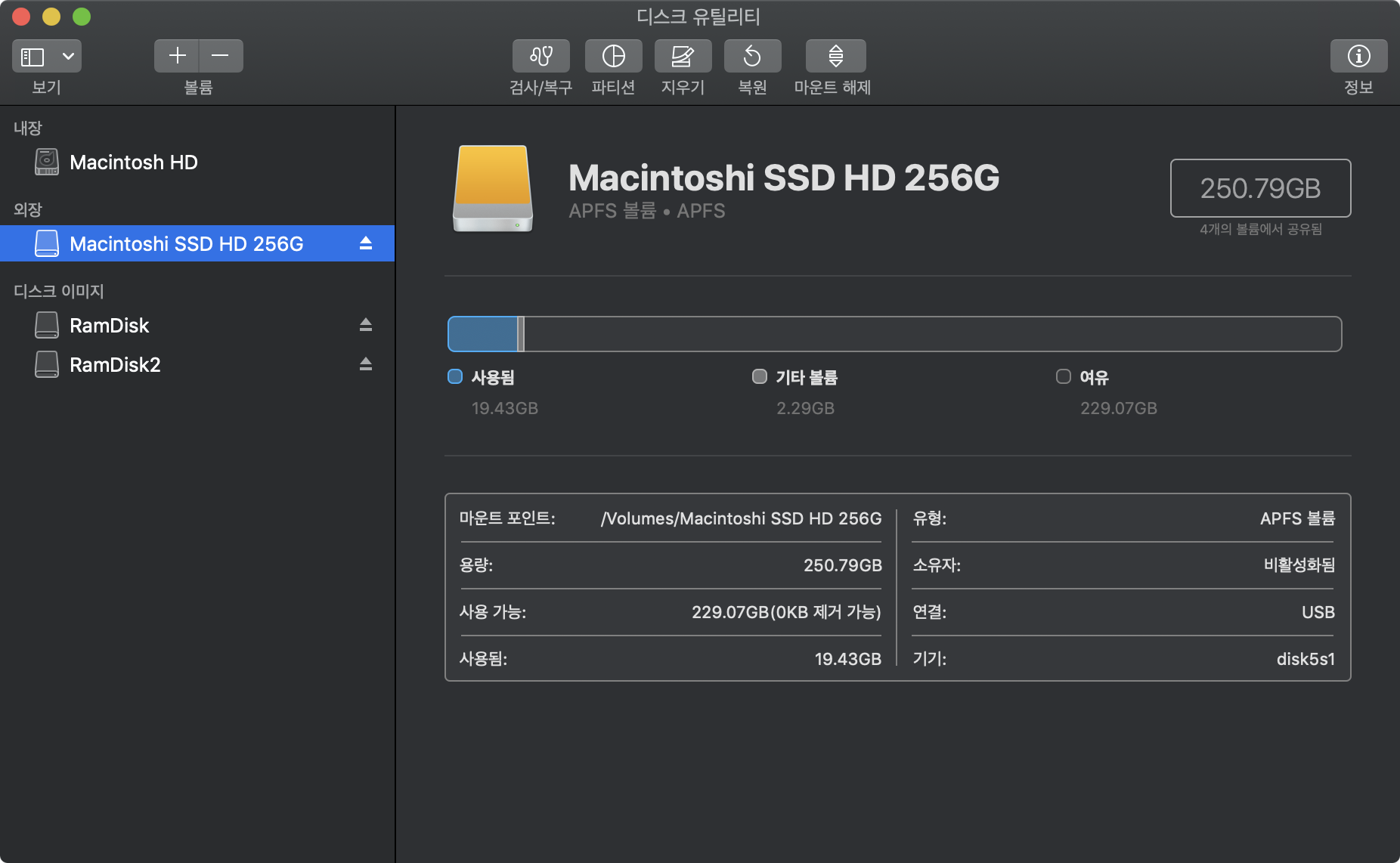
Task: Click the Restore (복원) toolbar icon
Action: 752,56
